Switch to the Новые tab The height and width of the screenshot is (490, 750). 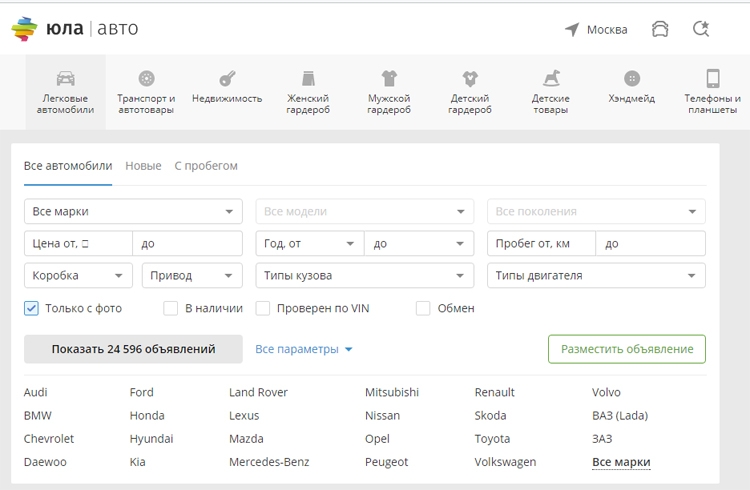click(143, 166)
